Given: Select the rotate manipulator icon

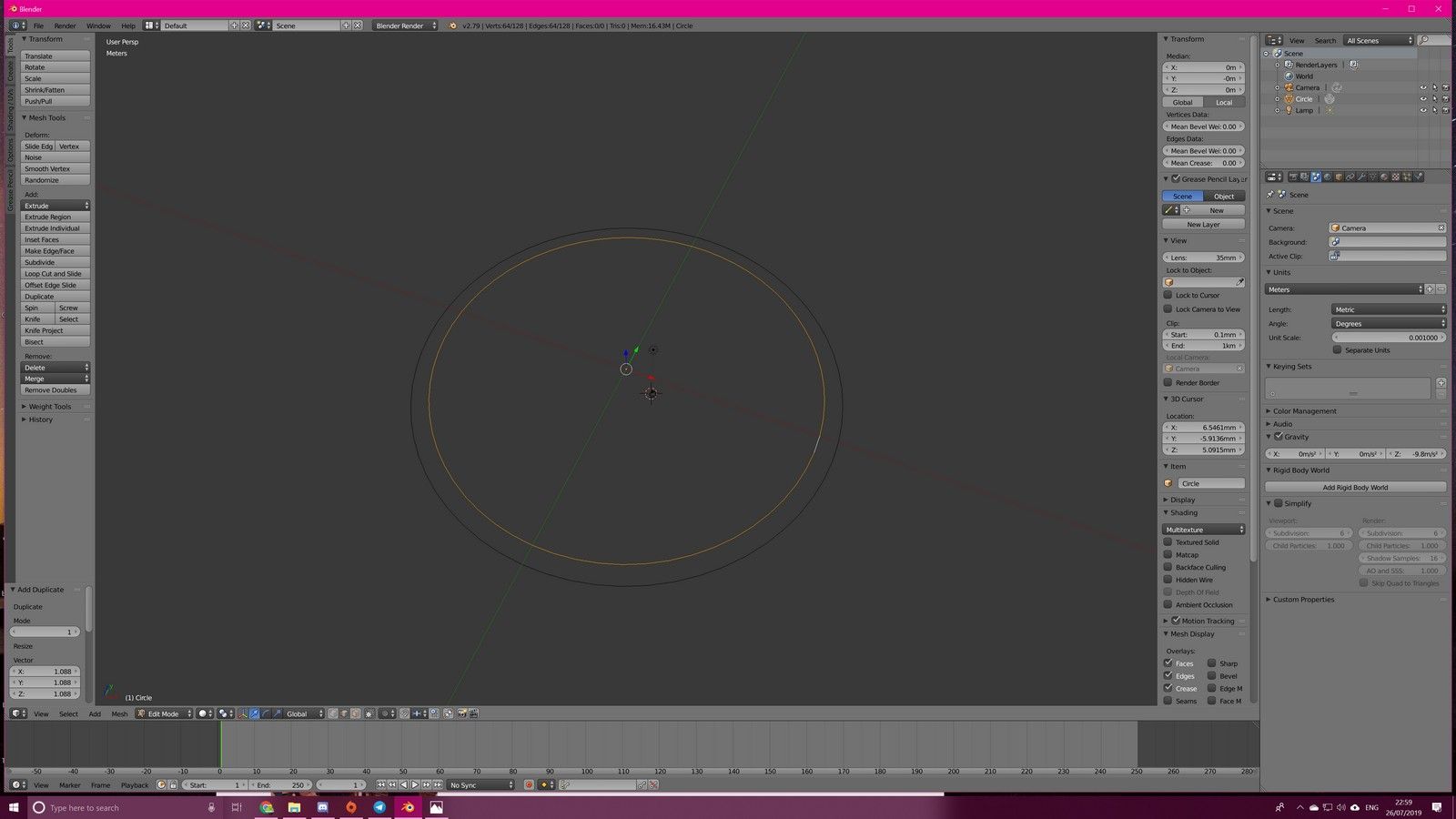Looking at the screenshot, I should [266, 713].
